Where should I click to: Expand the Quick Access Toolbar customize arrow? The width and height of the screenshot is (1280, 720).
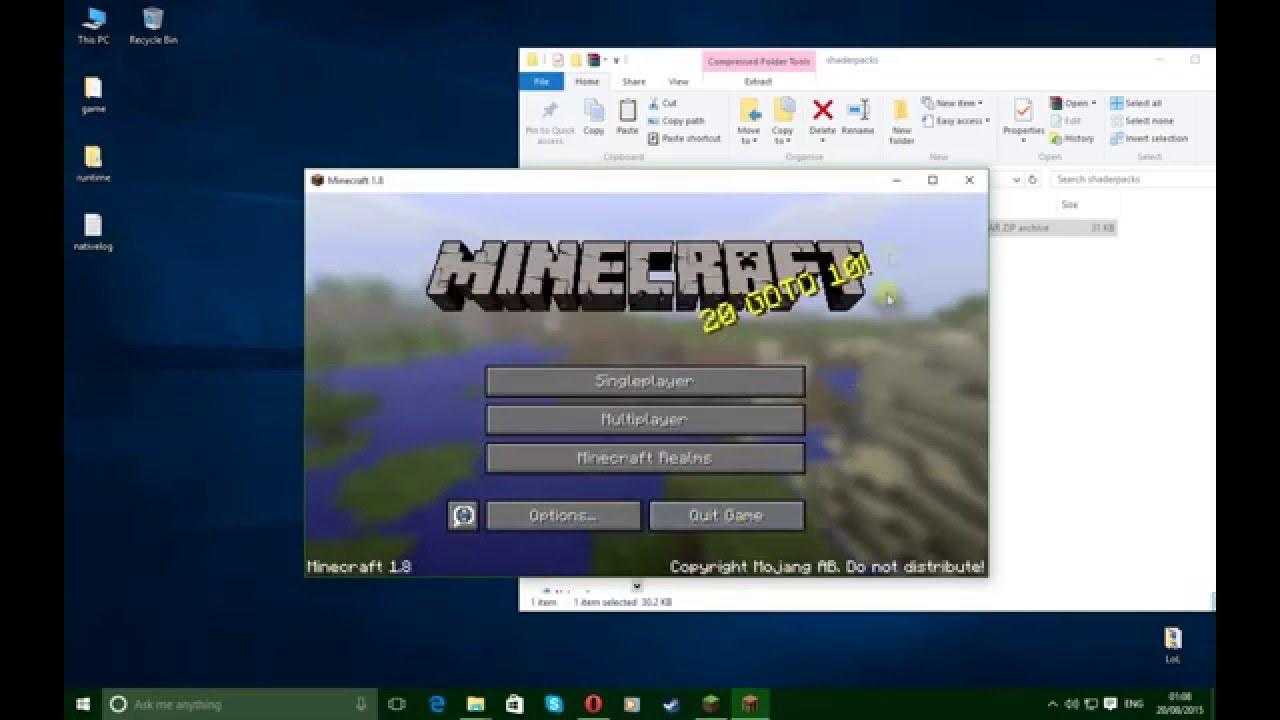(x=616, y=60)
